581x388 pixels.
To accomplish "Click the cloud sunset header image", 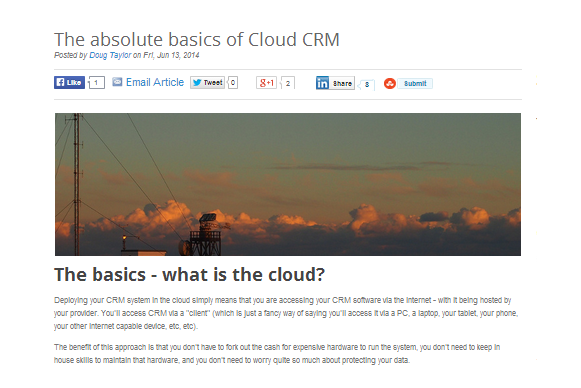I will (288, 184).
